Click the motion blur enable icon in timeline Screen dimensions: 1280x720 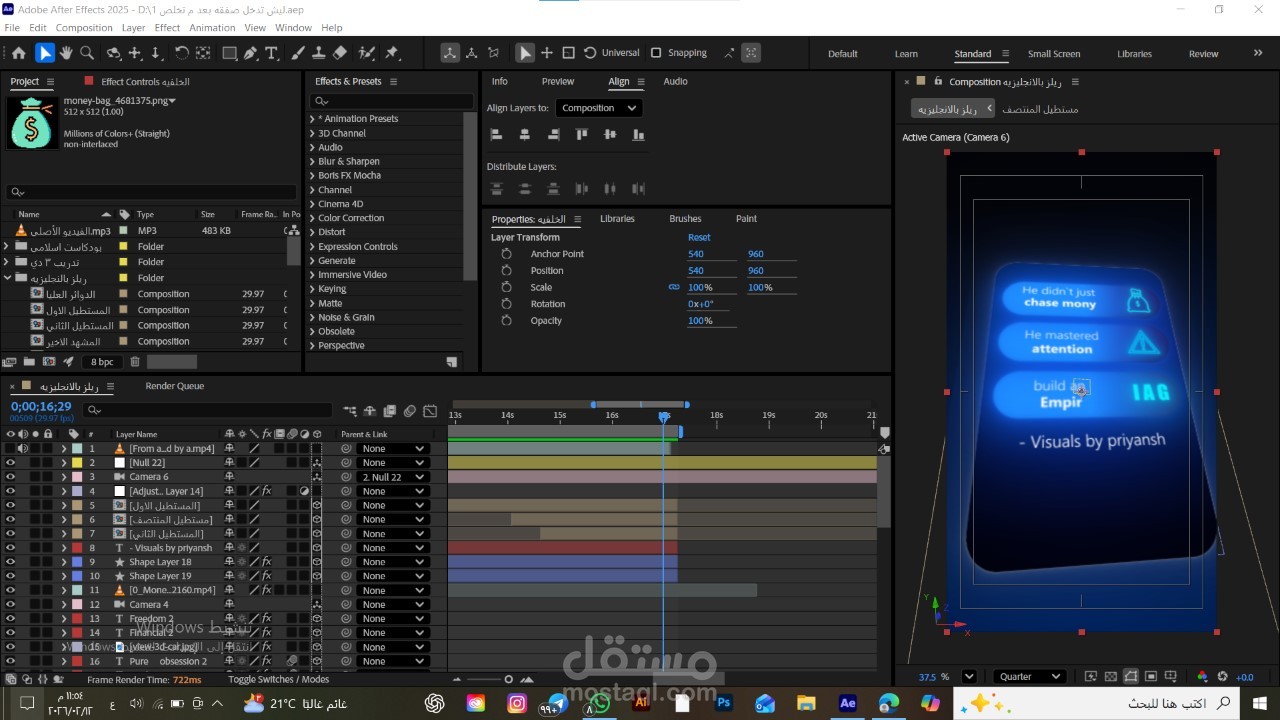pyautogui.click(x=410, y=411)
